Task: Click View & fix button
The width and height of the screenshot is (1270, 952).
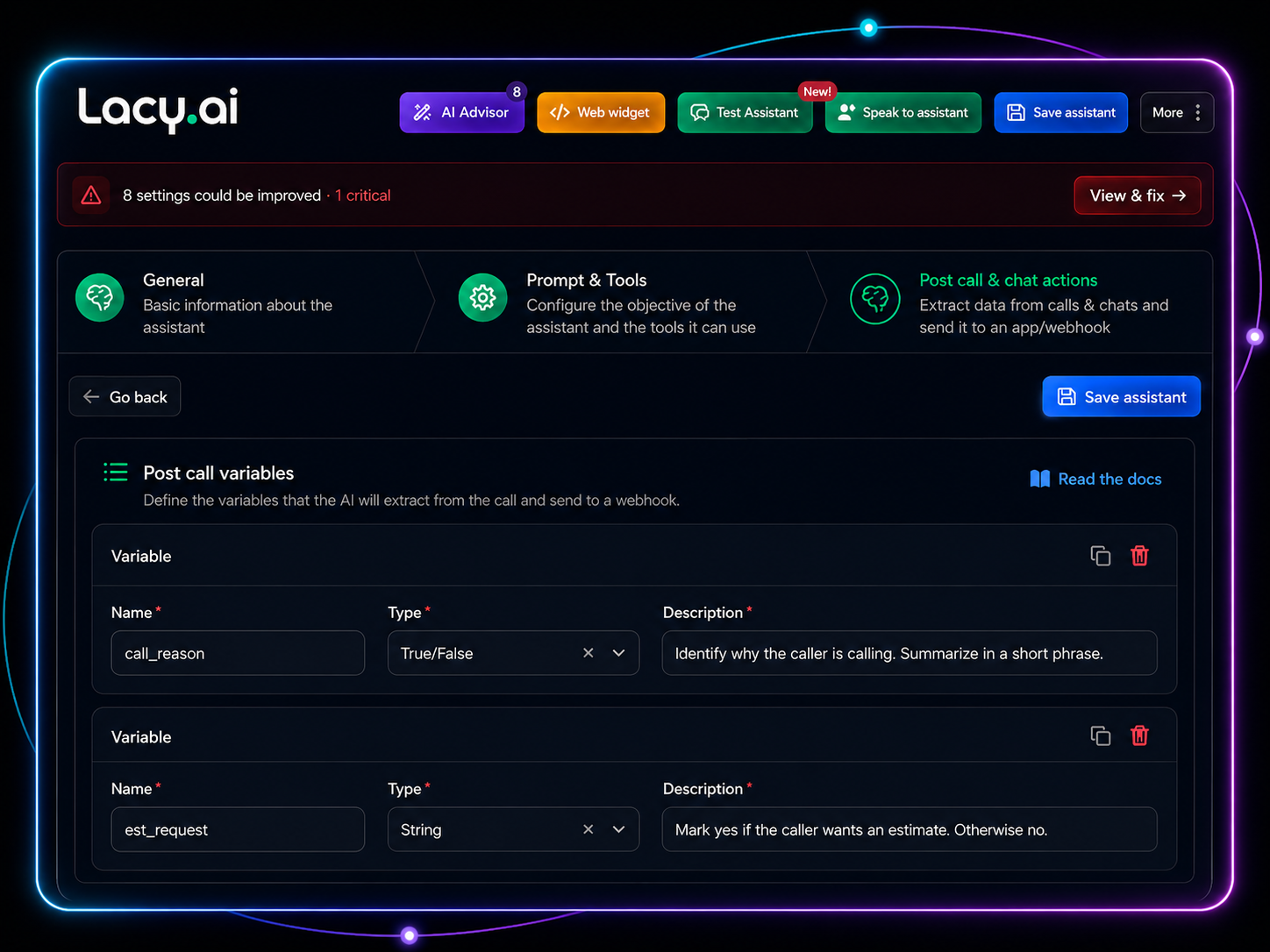Action: point(1137,195)
